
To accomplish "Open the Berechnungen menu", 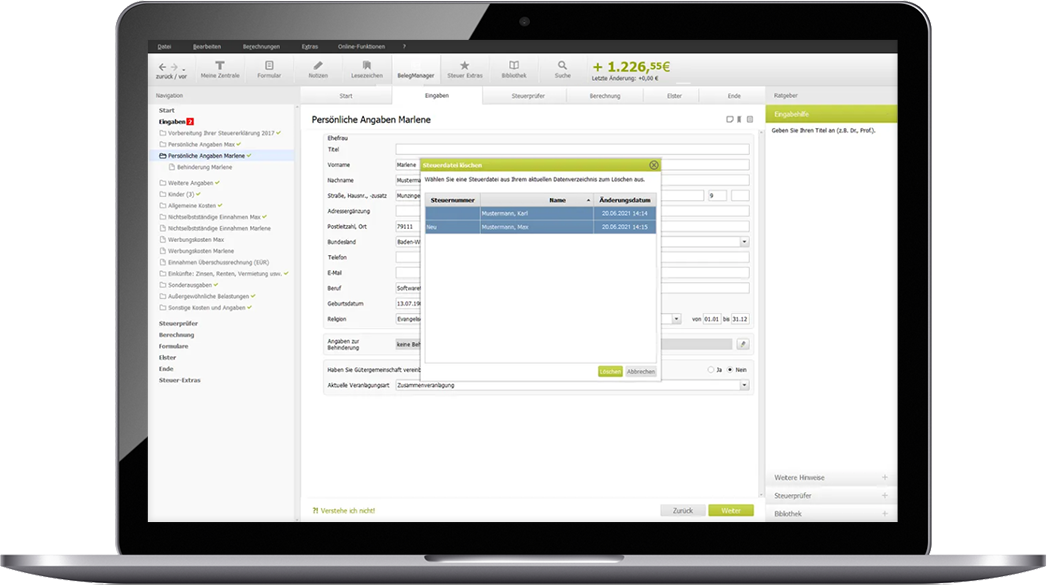I will 261,47.
